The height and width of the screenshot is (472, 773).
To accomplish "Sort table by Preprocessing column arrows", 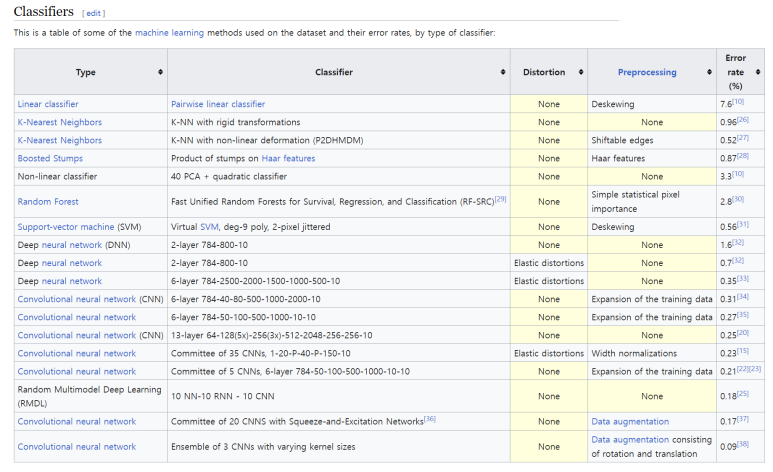I will pyautogui.click(x=709, y=72).
